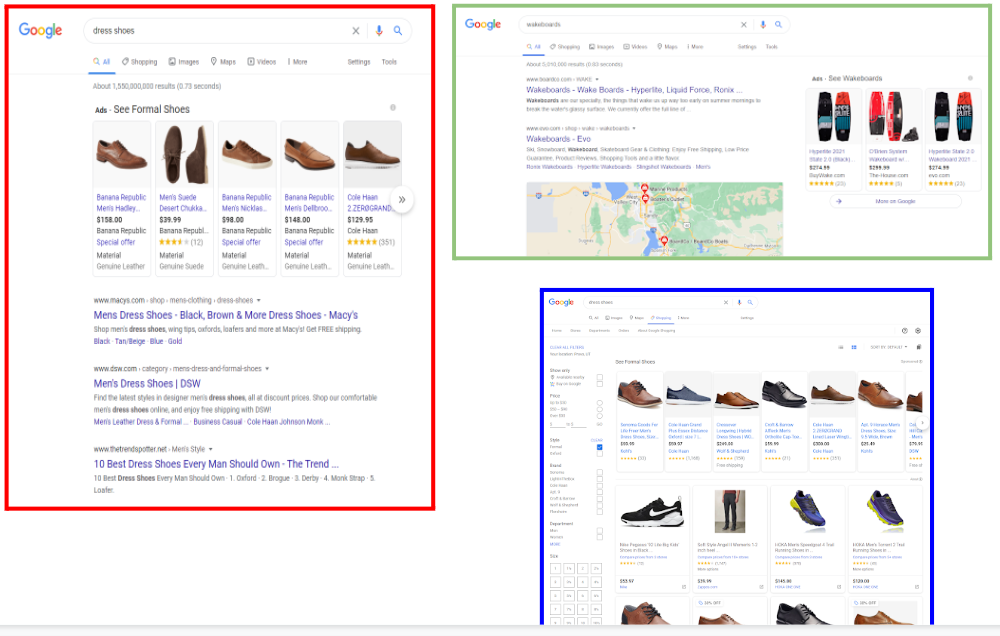The image size is (1000, 636).
Task: Expand MORE under Department filters
Action: (555, 544)
